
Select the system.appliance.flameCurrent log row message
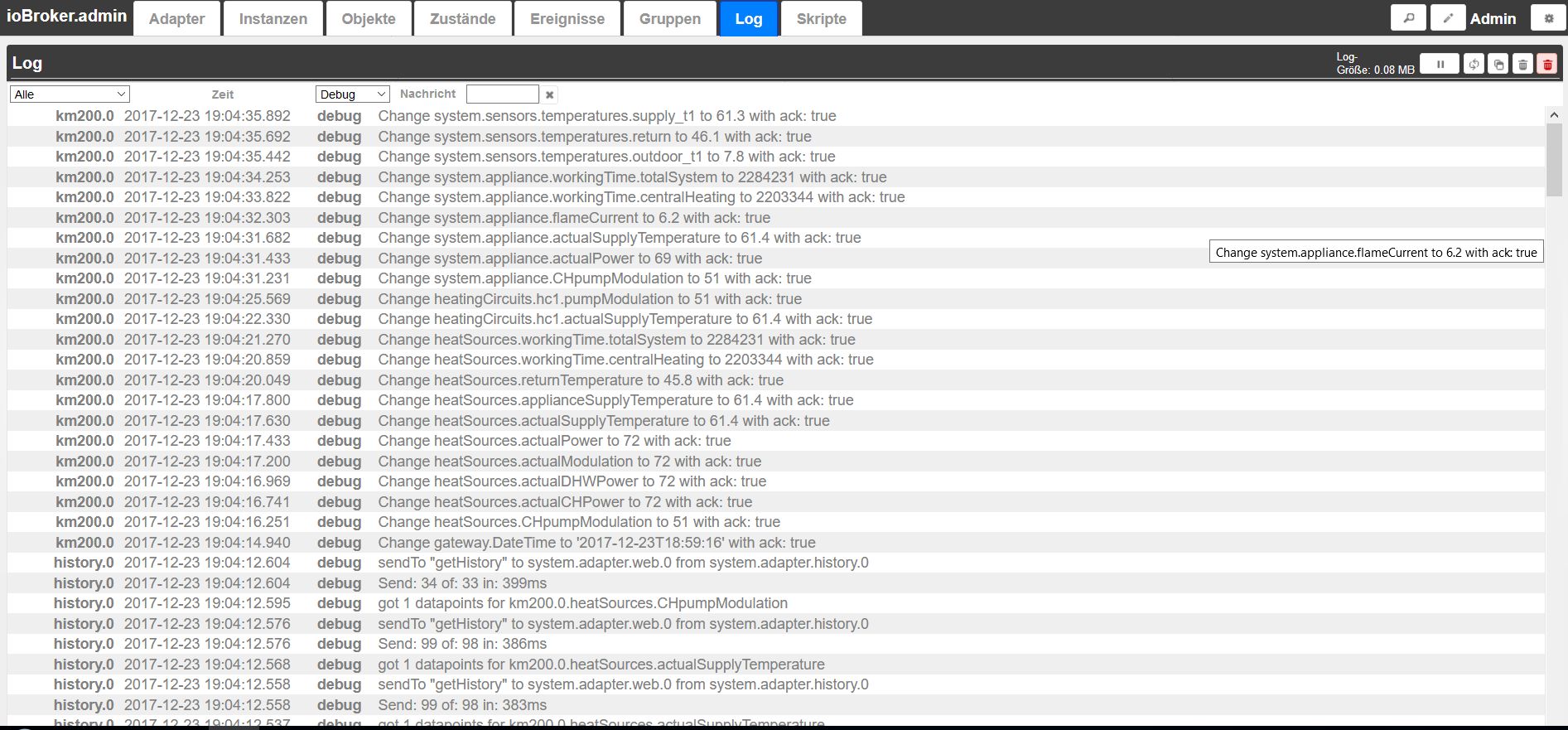[574, 218]
